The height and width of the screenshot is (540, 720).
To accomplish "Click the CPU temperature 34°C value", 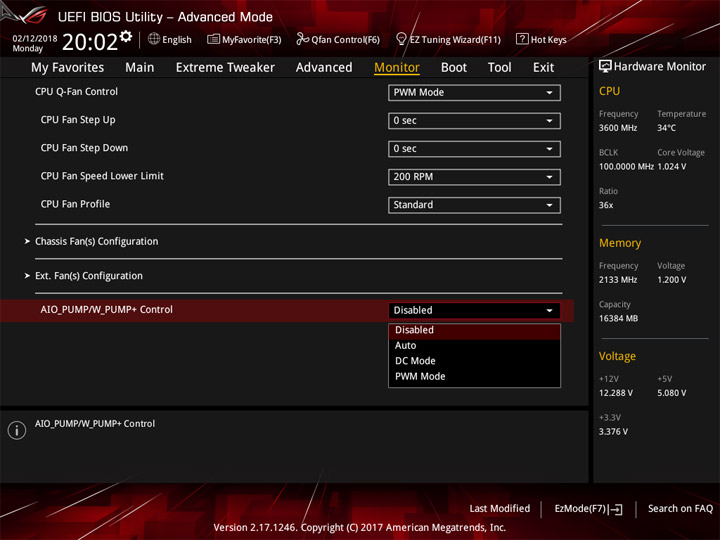I will tap(666, 128).
